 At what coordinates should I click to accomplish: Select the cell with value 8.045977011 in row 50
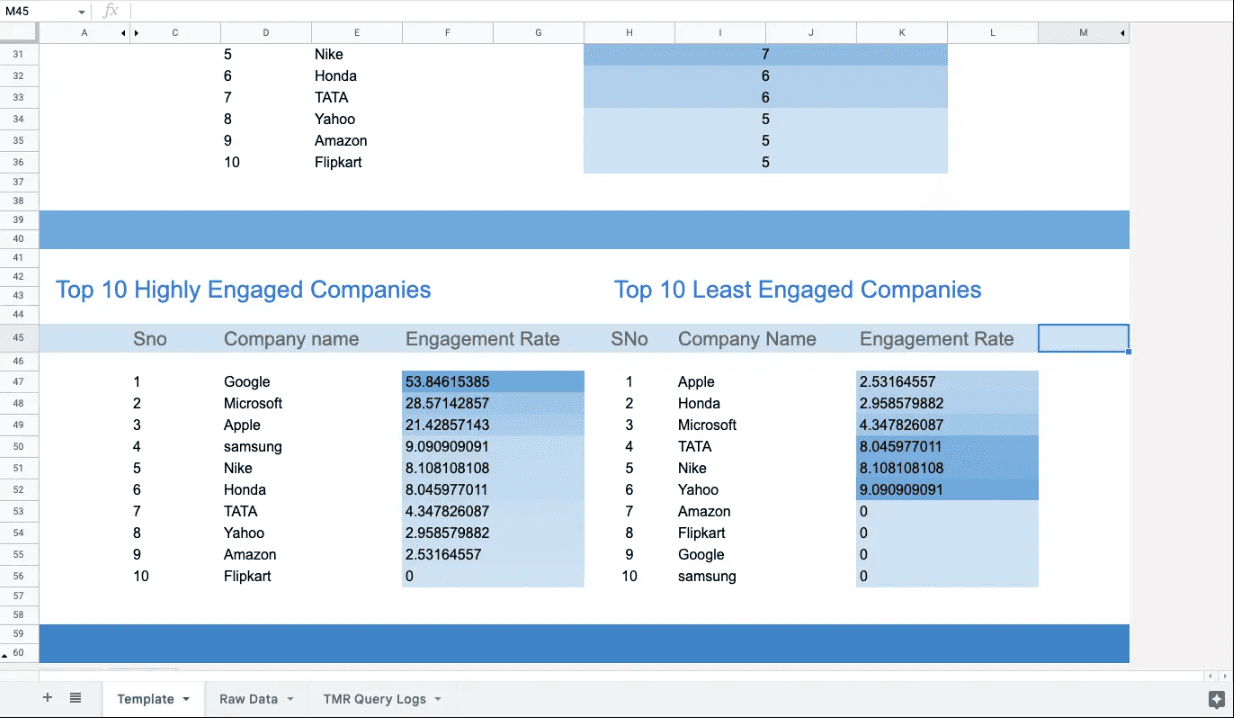(x=947, y=447)
